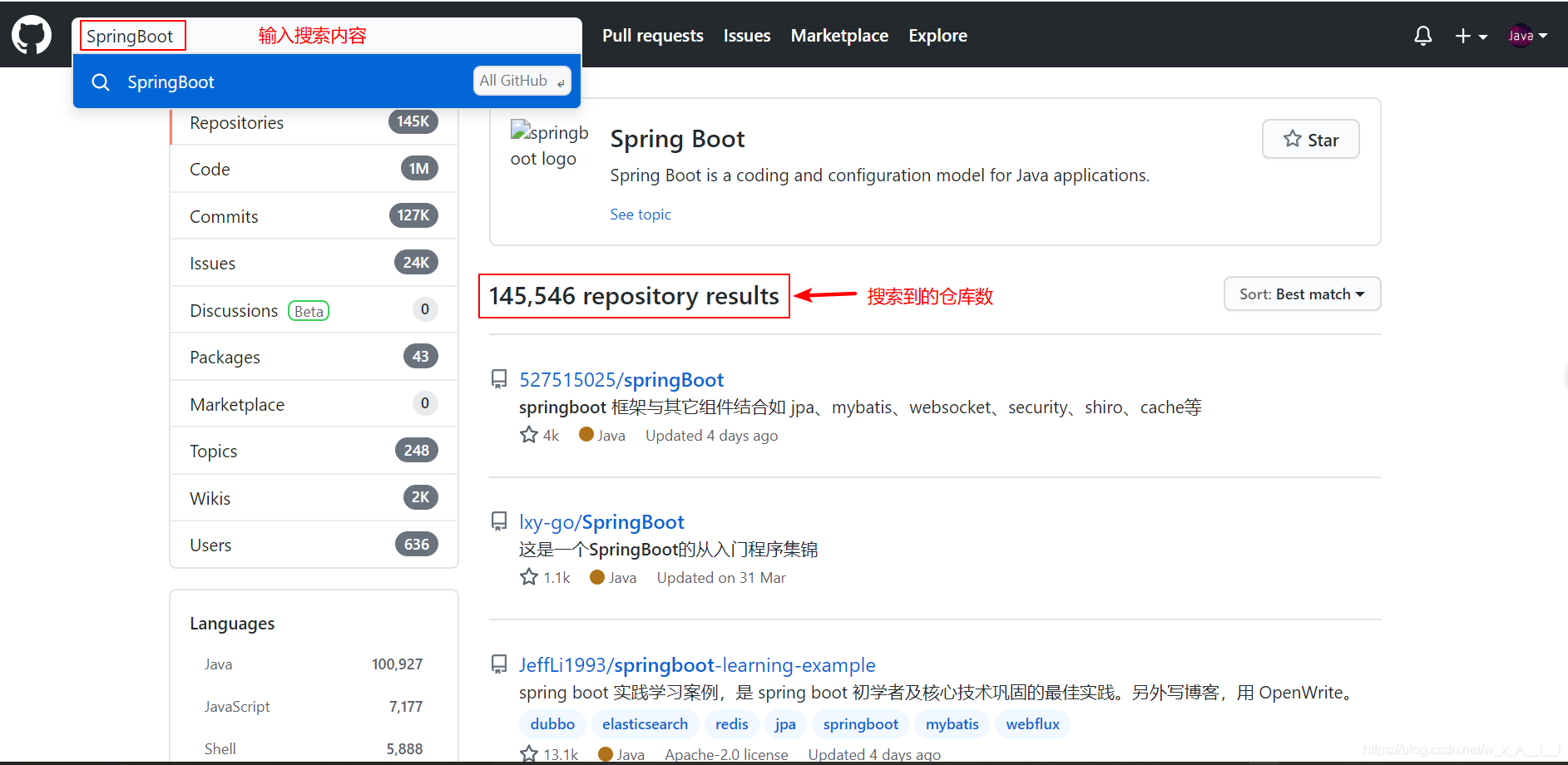Viewport: 1568px width, 765px height.
Task: Filter results by Code
Action: (x=314, y=169)
